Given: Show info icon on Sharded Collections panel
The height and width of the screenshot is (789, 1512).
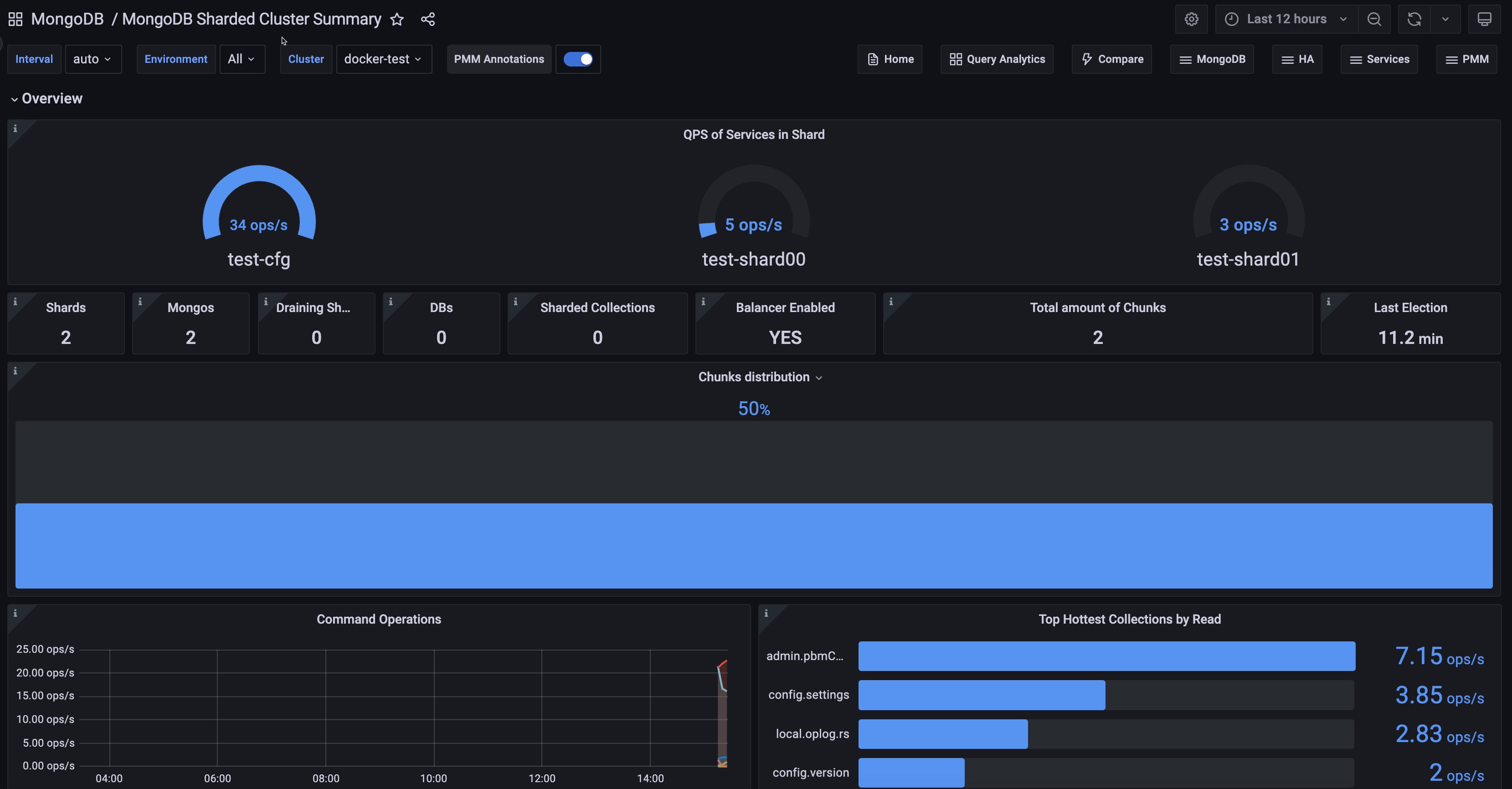Looking at the screenshot, I should [515, 302].
